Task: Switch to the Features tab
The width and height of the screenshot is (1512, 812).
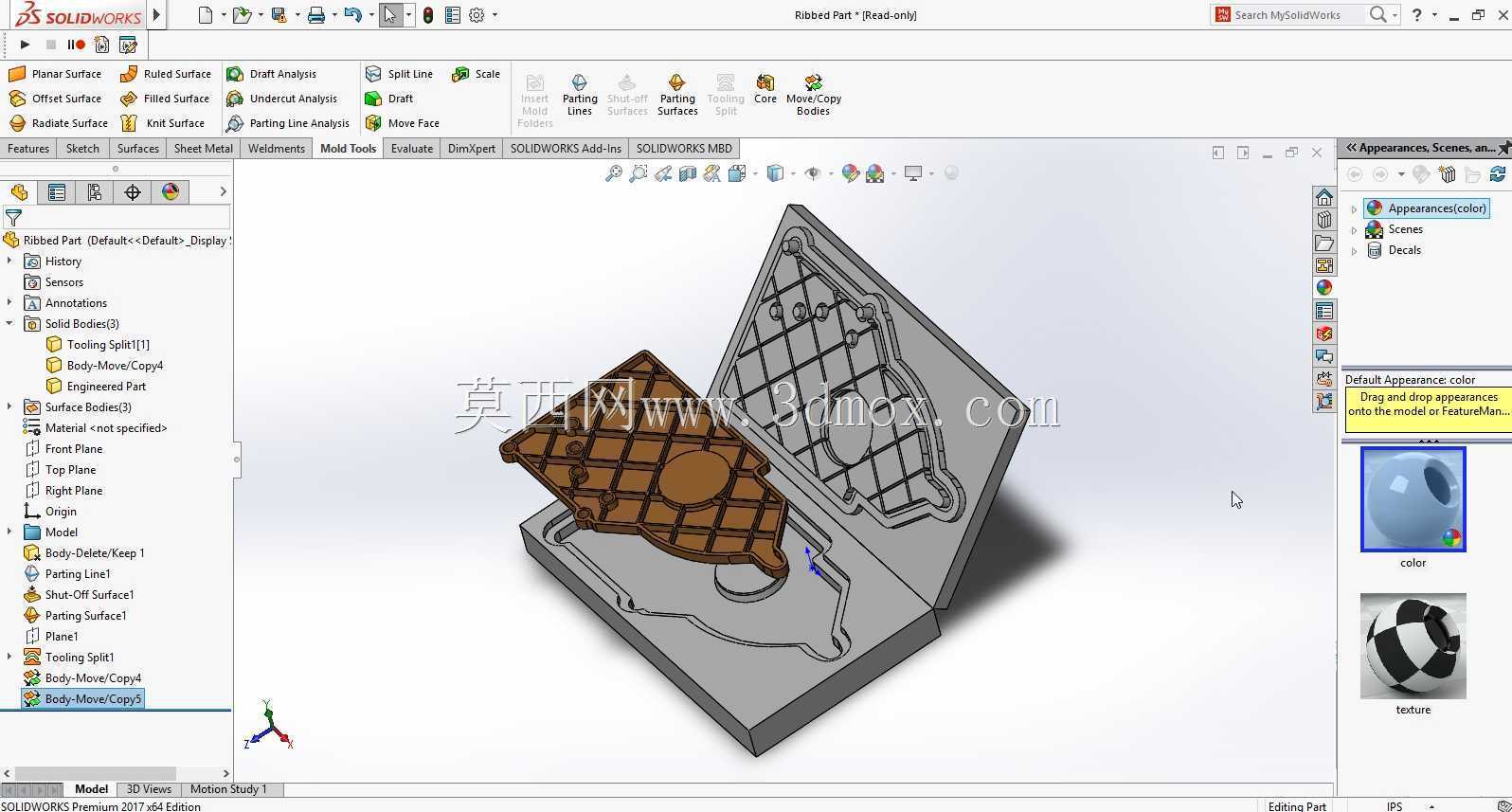Action: pyautogui.click(x=28, y=149)
